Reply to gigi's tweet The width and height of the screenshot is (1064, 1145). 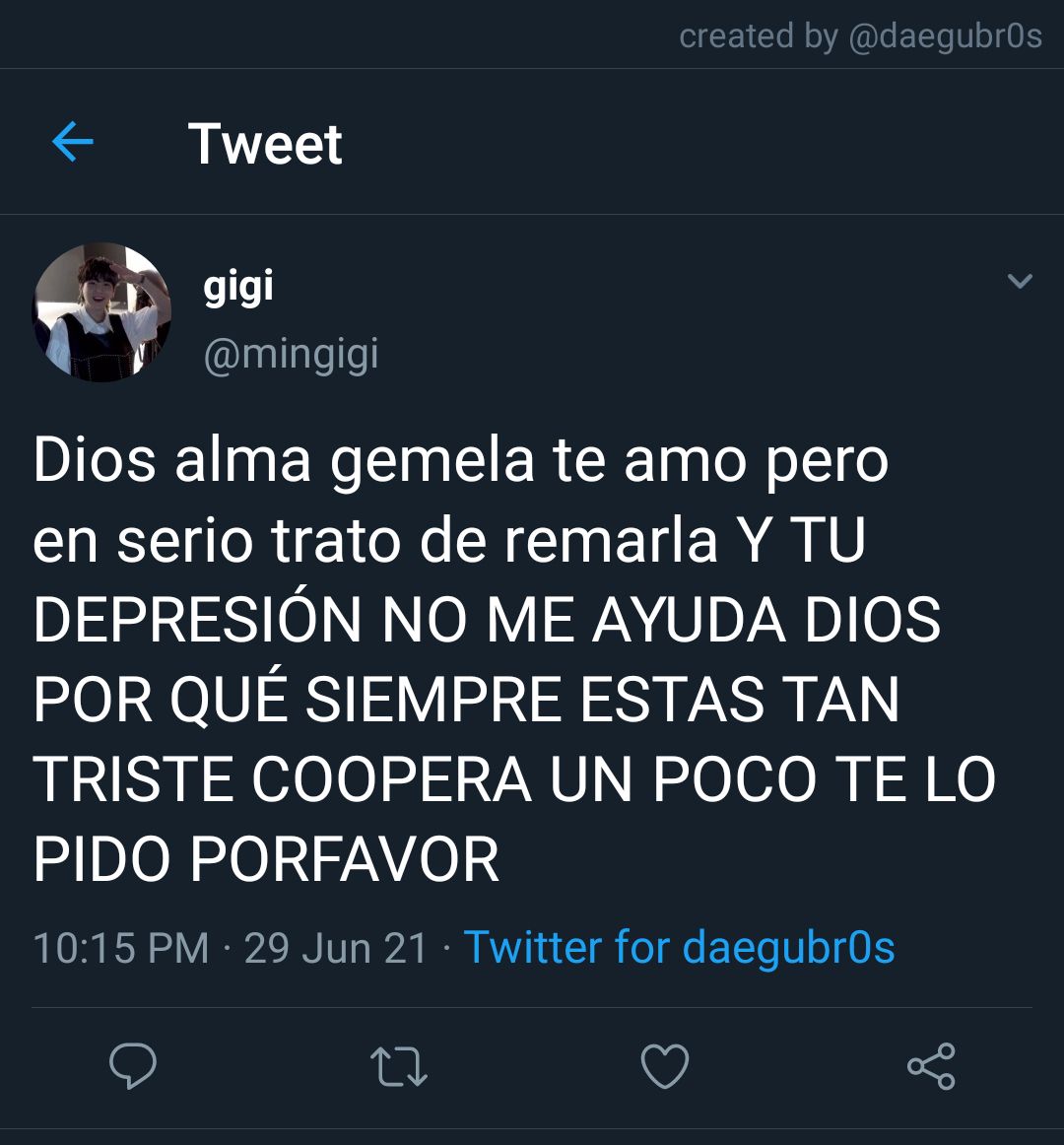[x=133, y=1066]
